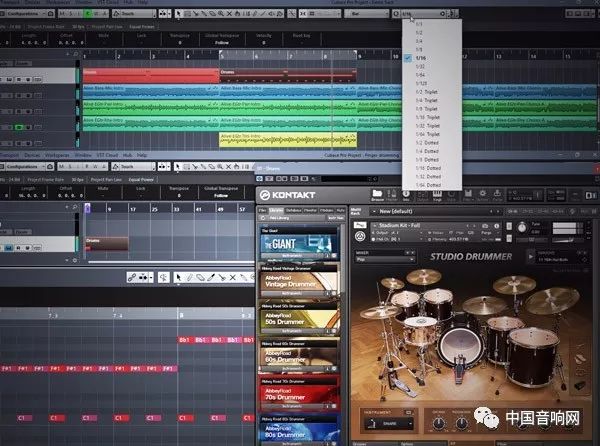Open Touch automation mode dropdown in lower window
The height and width of the screenshot is (446, 600).
(x=134, y=167)
